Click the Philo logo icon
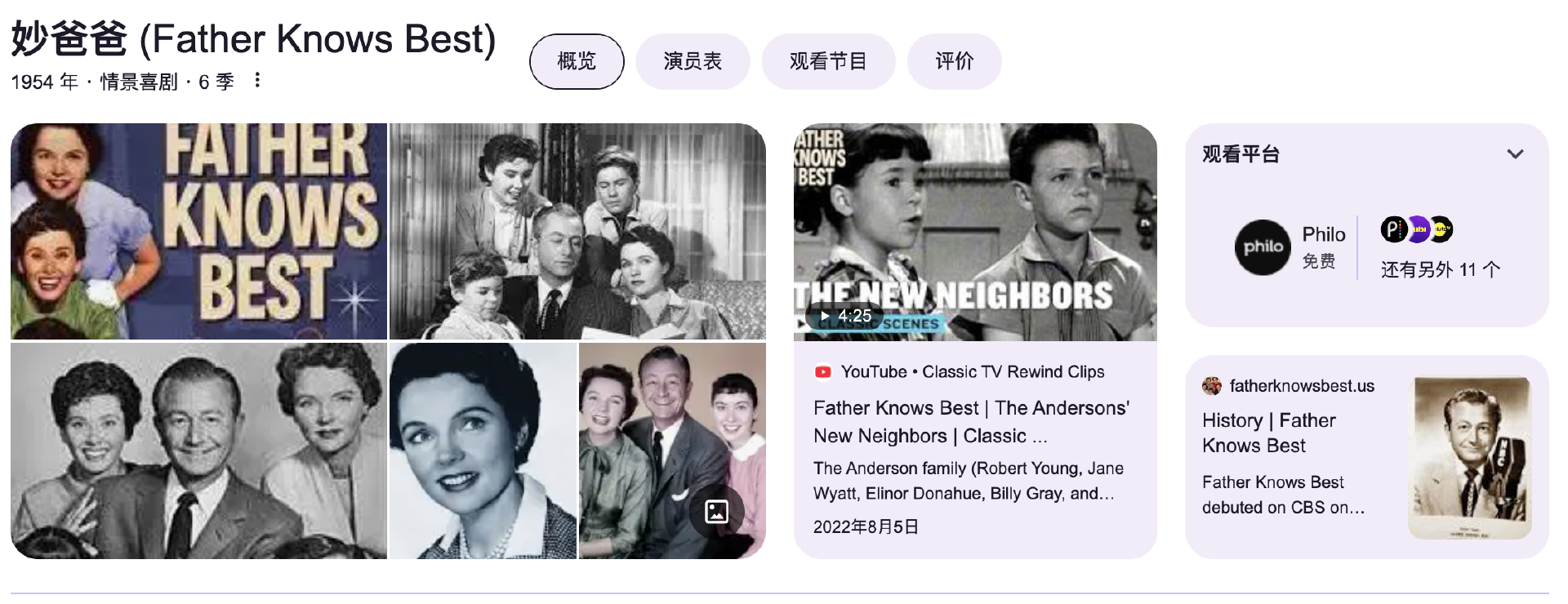Screen dimensions: 1568x604 tap(1263, 247)
